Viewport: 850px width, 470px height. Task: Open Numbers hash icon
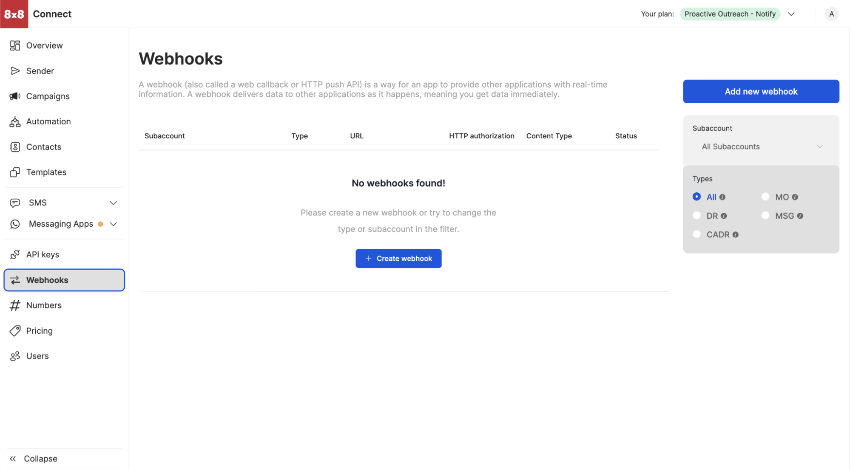click(15, 305)
